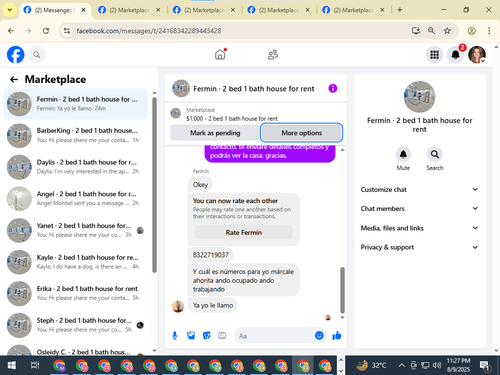500x375 pixels.
Task: Expand Media, files and links section
Action: (419, 228)
